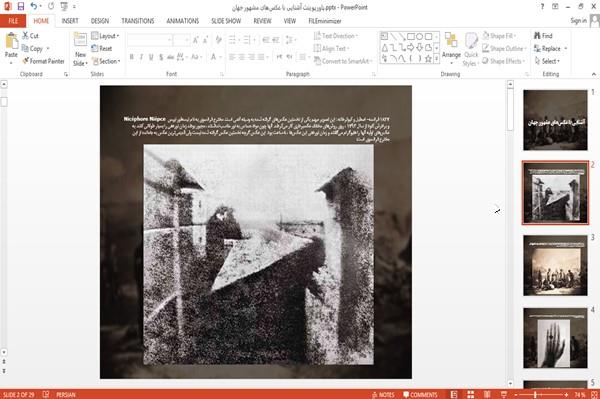Image resolution: width=600 pixels, height=399 pixels.
Task: Click Replace in the Editing group
Action: click(x=551, y=49)
